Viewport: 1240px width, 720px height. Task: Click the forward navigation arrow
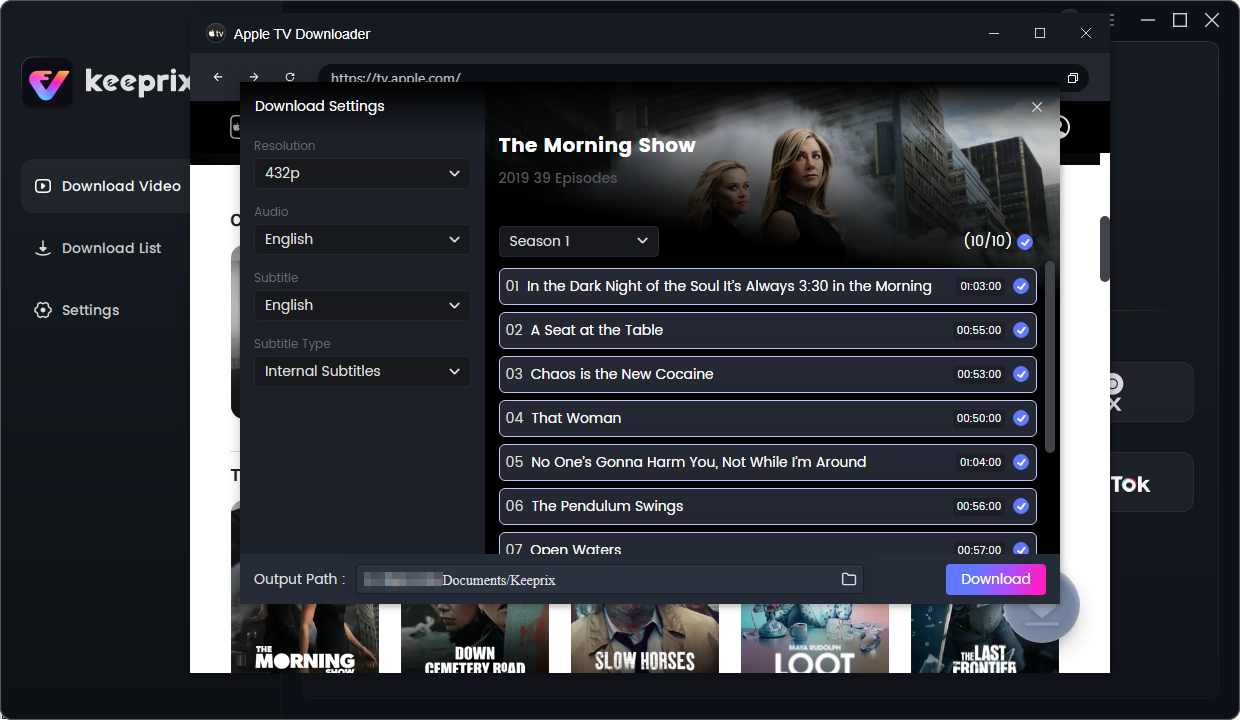point(253,77)
